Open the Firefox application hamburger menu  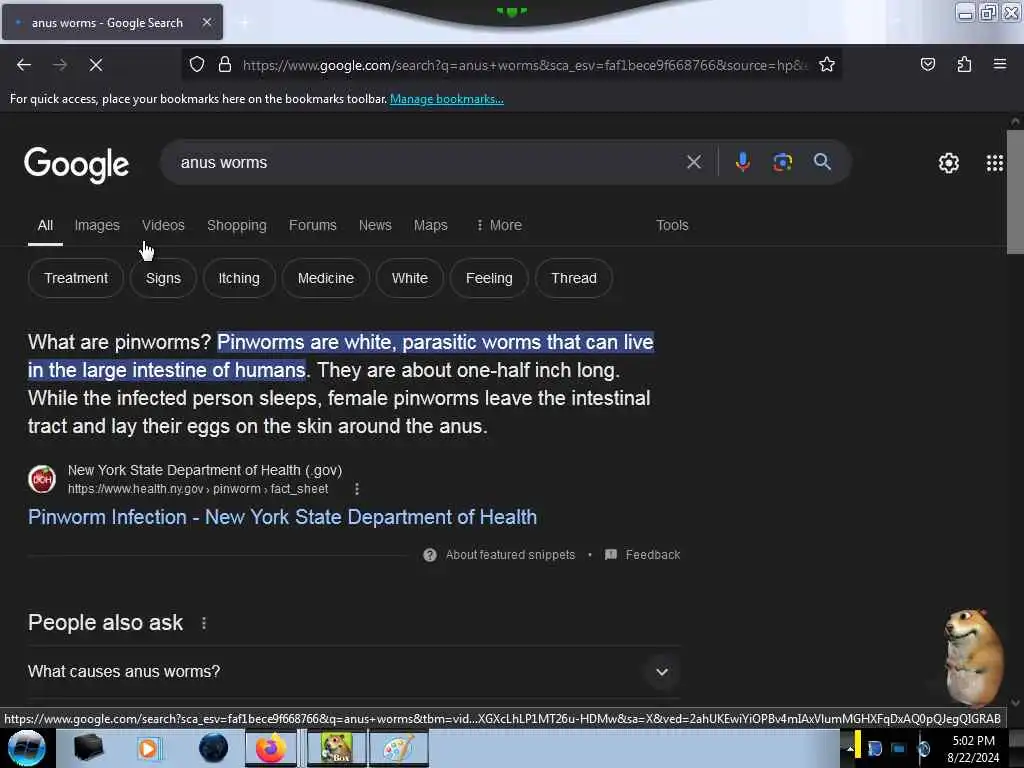click(999, 64)
